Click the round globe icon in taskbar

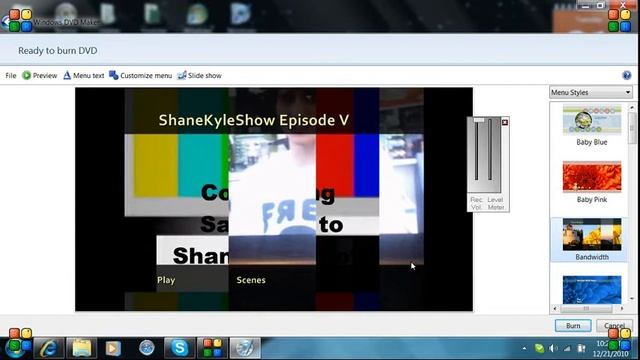pos(147,348)
